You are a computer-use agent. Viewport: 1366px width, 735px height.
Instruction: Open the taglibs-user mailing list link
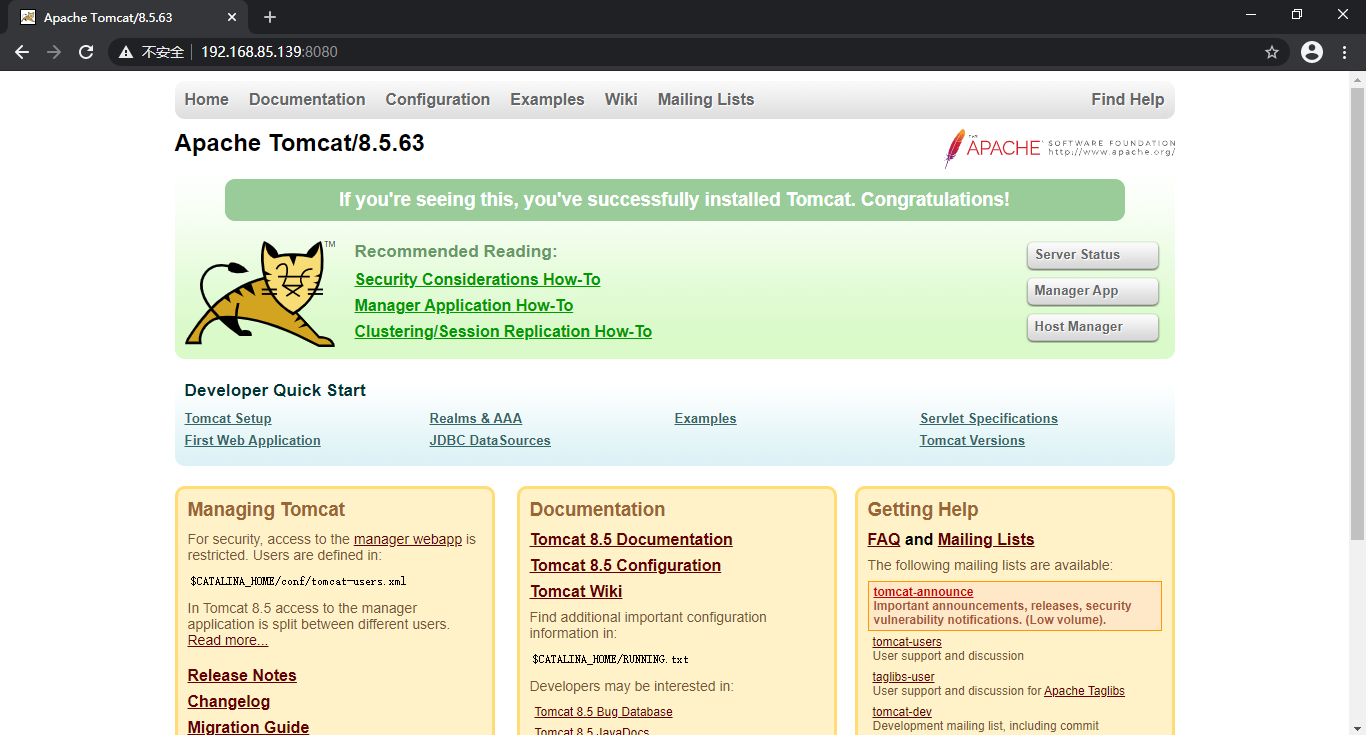[x=904, y=677]
